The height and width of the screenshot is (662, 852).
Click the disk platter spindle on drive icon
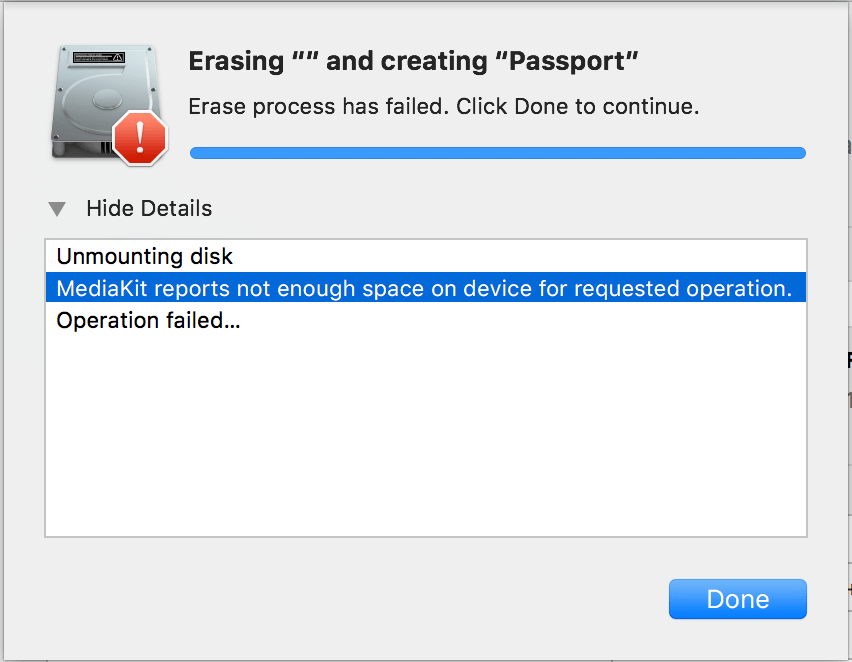pos(107,99)
